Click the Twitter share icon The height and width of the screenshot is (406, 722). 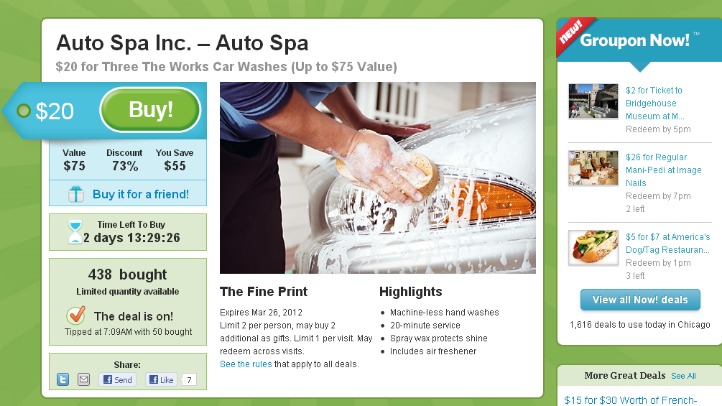tap(63, 379)
